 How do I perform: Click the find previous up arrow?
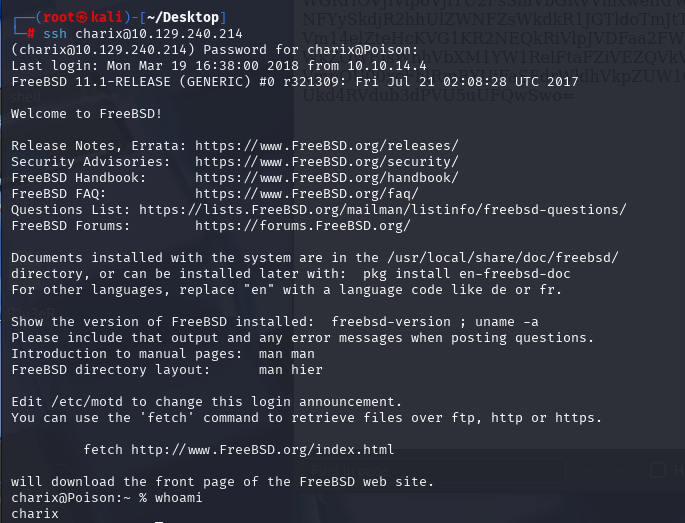(589, 470)
